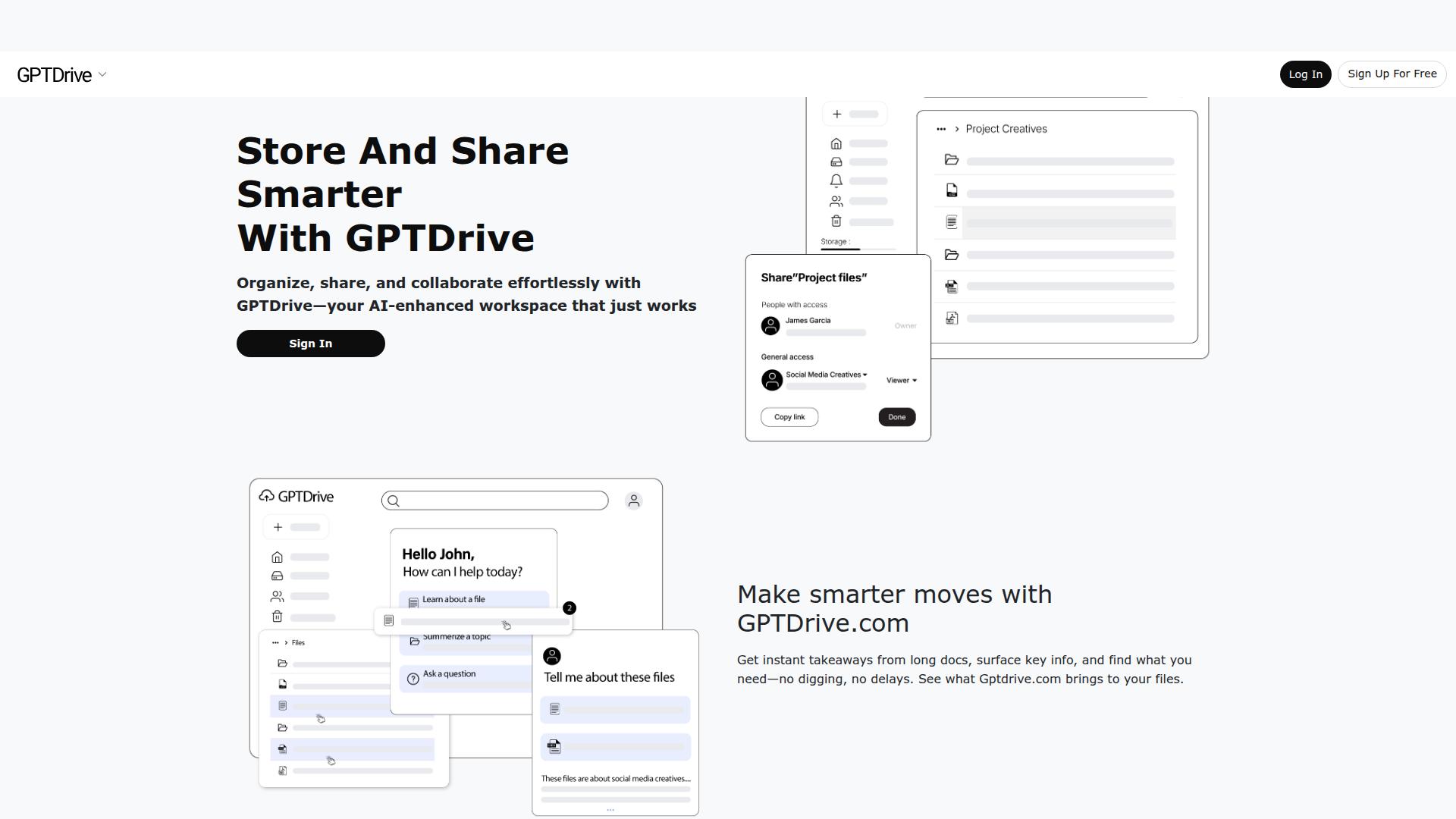Viewport: 1456px width, 819px height.
Task: Open the Viewer permission dropdown
Action: click(902, 381)
